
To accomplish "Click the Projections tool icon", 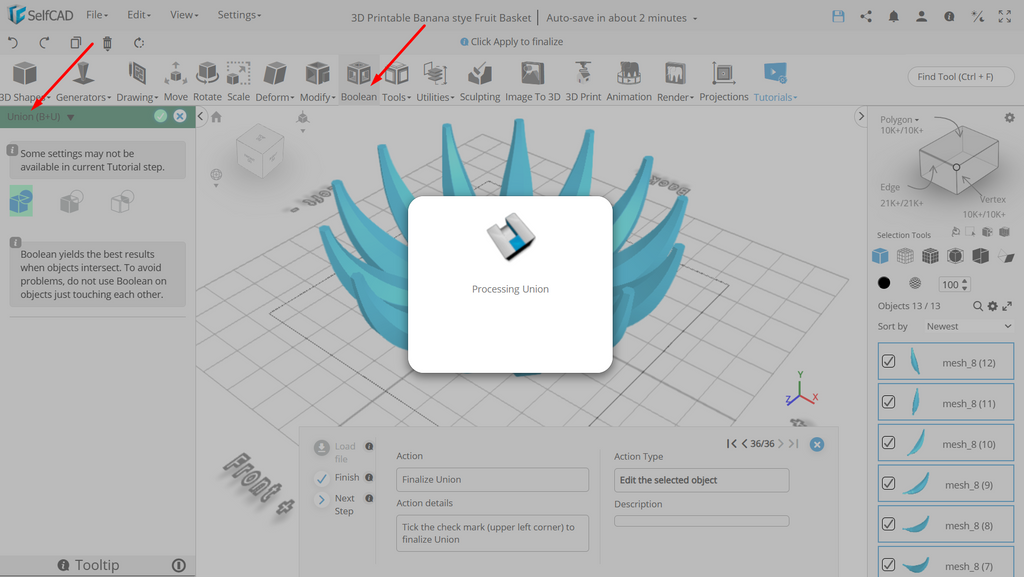I will [x=724, y=73].
